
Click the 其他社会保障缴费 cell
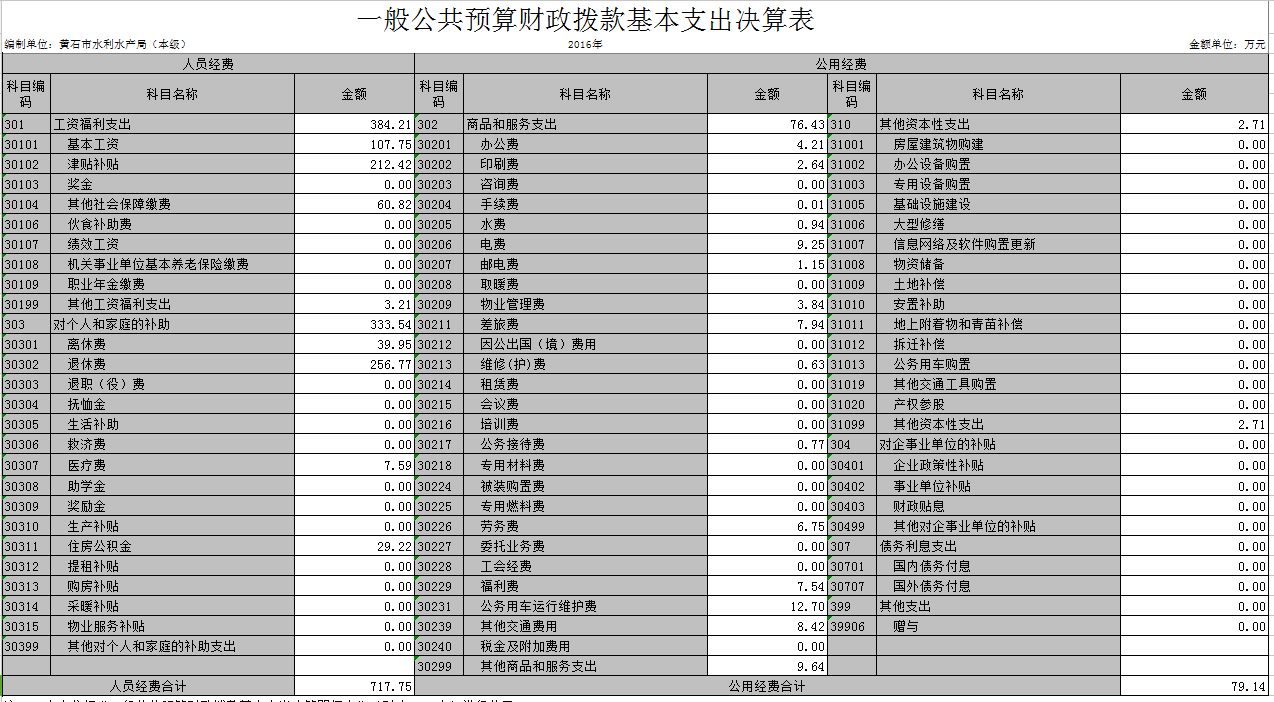[x=173, y=205]
